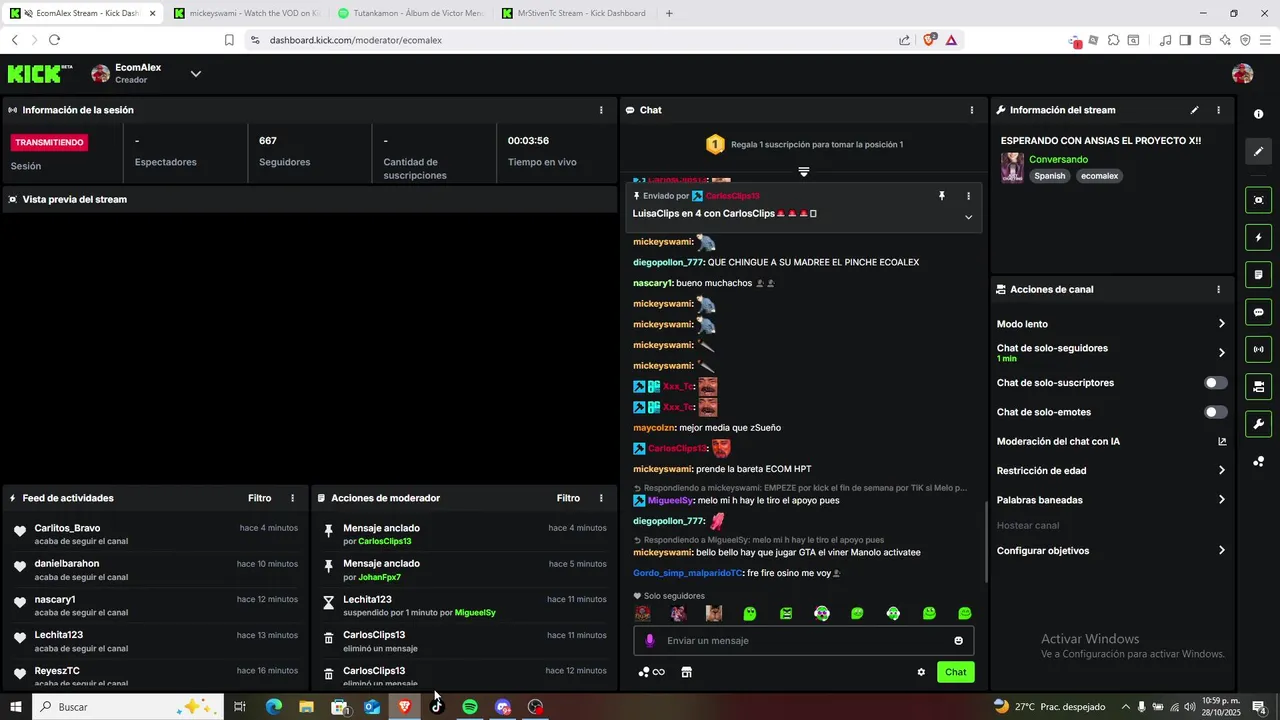Click CarlosClips13 in Mensaje anclado entry
The width and height of the screenshot is (1280, 720).
(385, 541)
